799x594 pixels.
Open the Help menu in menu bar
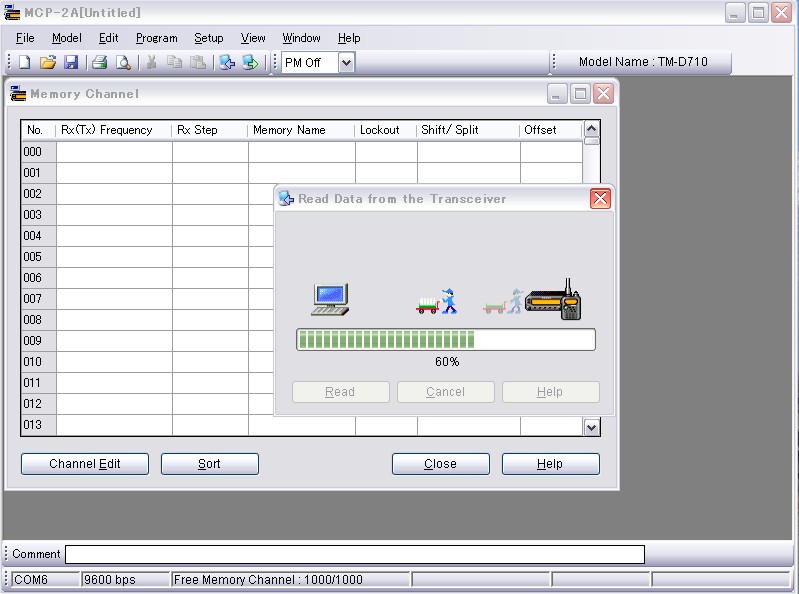click(349, 38)
